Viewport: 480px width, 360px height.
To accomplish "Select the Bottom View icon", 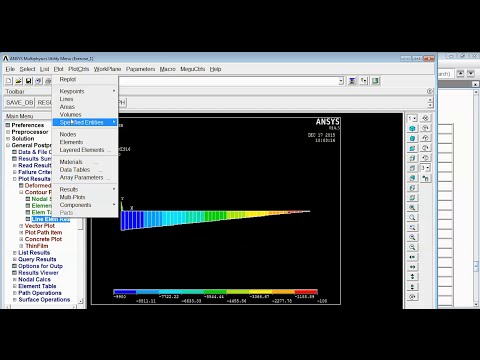I will (412, 198).
